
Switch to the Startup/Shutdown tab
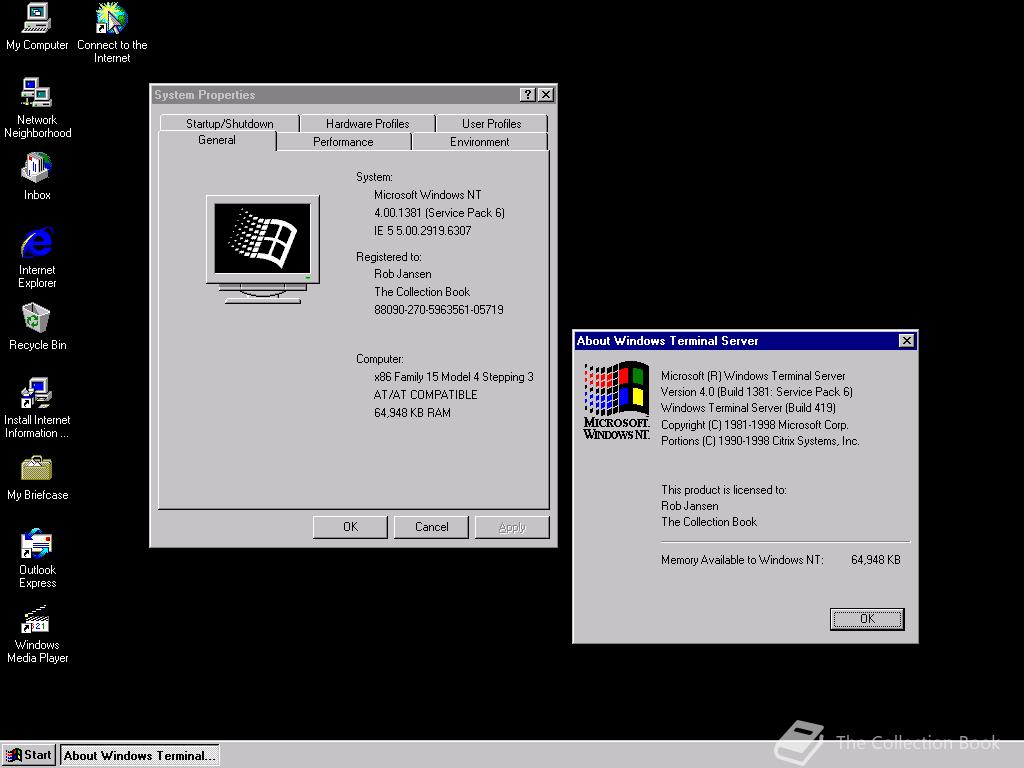(x=229, y=123)
